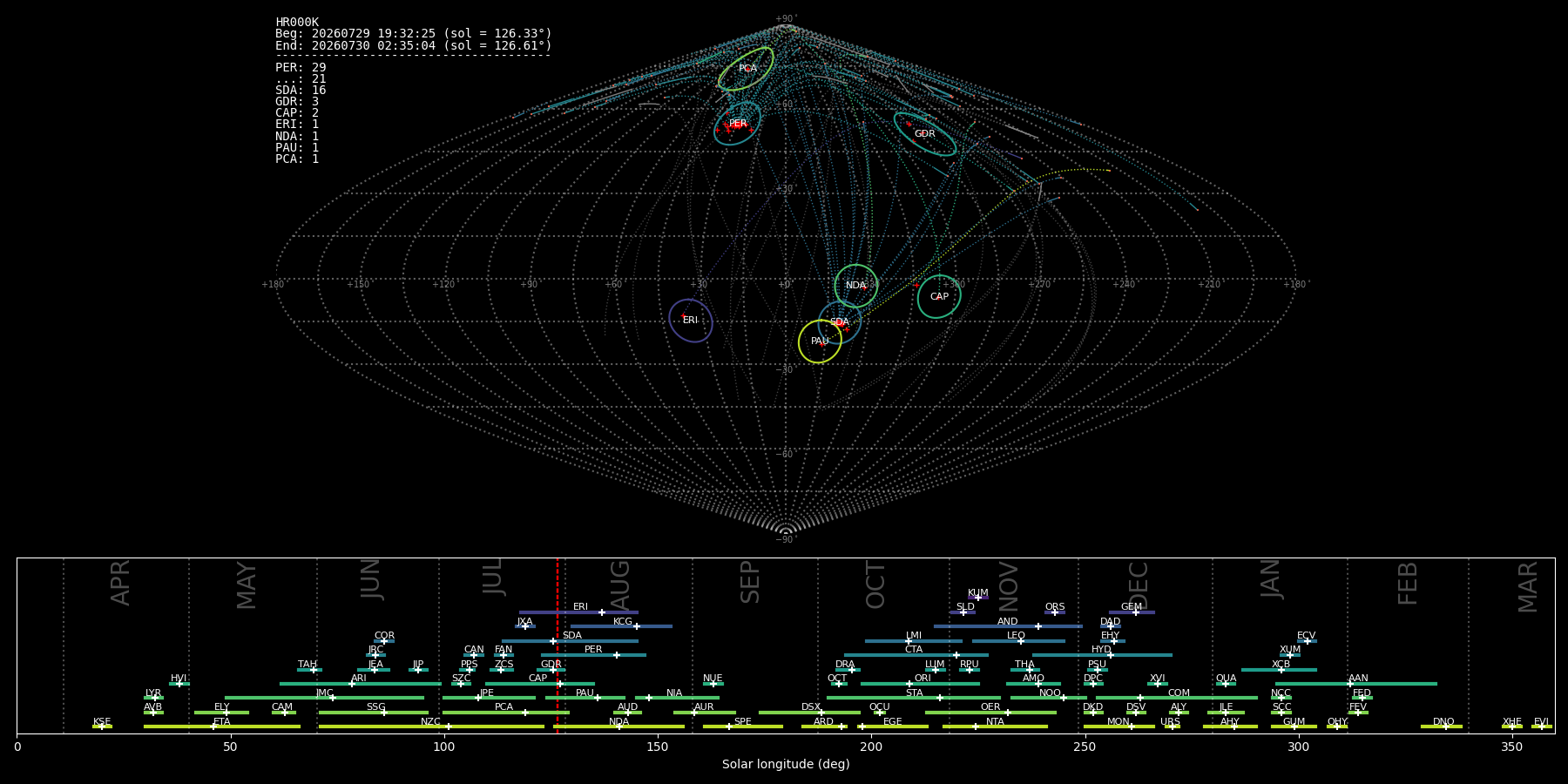Click the LYR shower label in the timeline
This screenshot has height=784, width=1568.
[x=153, y=693]
